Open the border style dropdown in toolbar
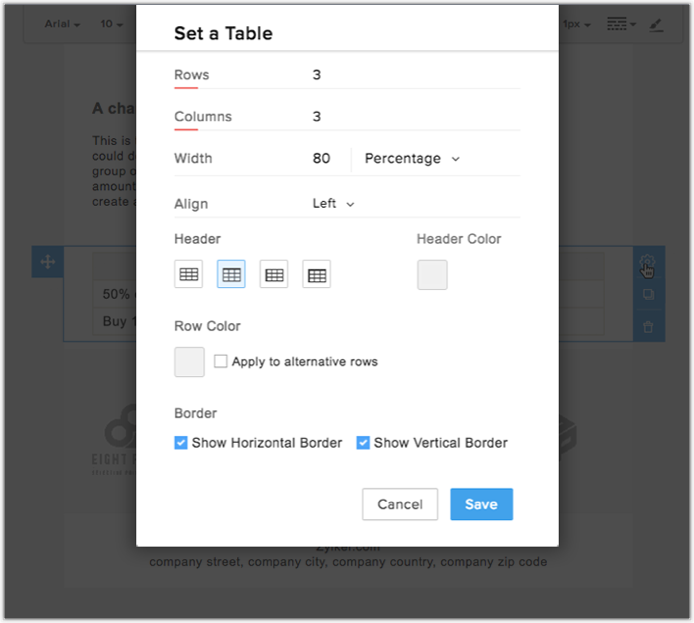694x623 pixels. (621, 24)
